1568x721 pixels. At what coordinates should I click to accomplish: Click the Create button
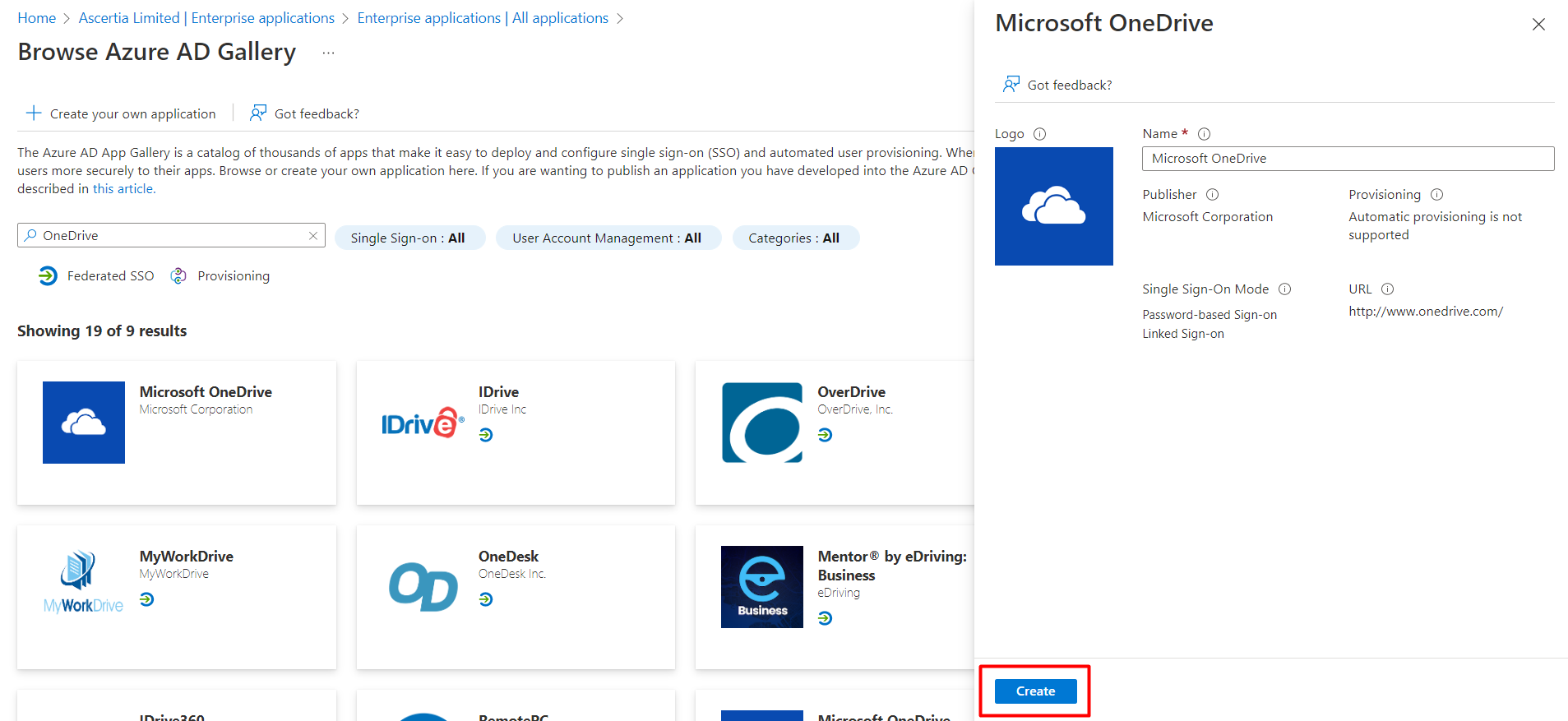coord(1035,691)
